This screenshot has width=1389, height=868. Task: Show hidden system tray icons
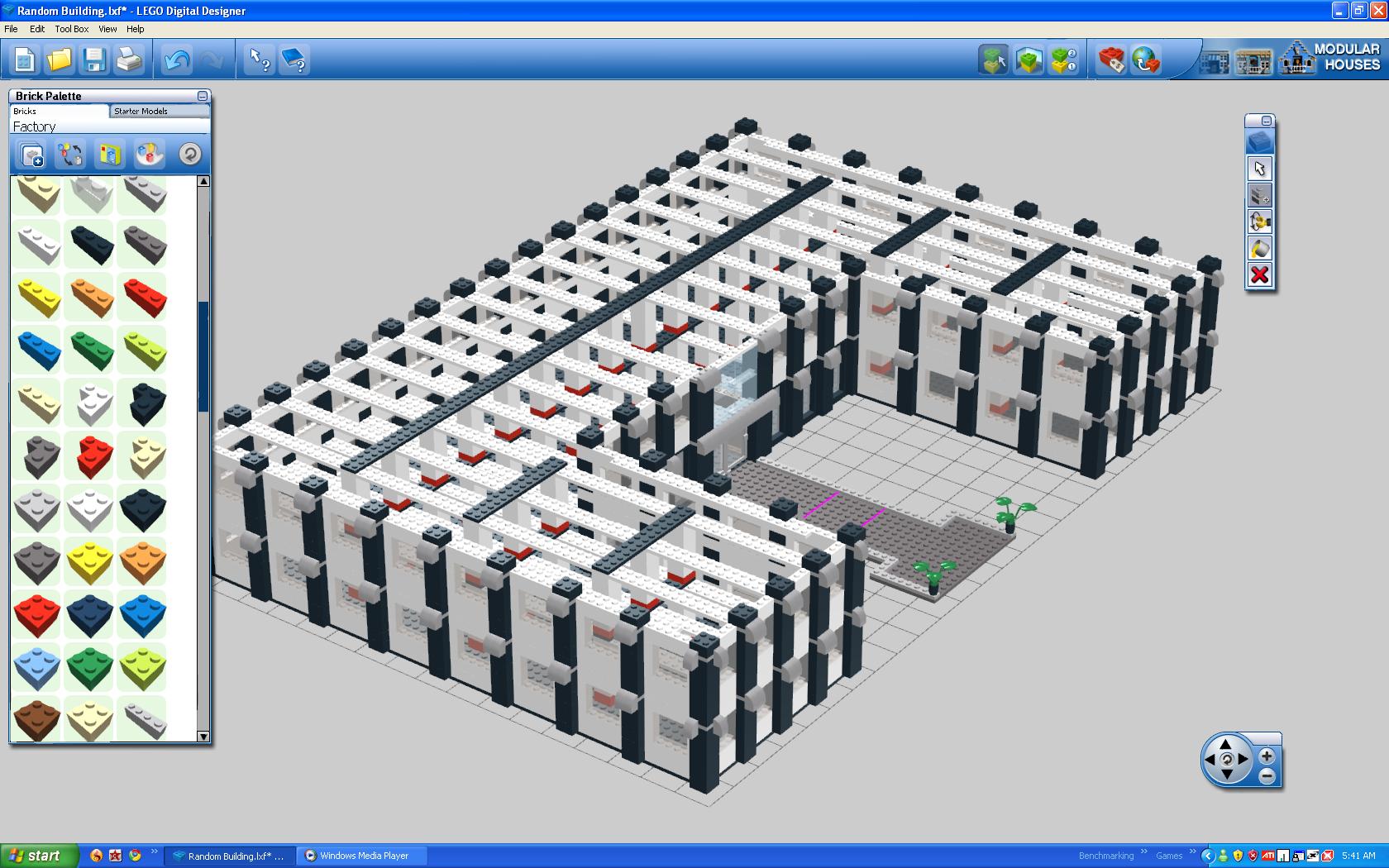[x=1208, y=856]
